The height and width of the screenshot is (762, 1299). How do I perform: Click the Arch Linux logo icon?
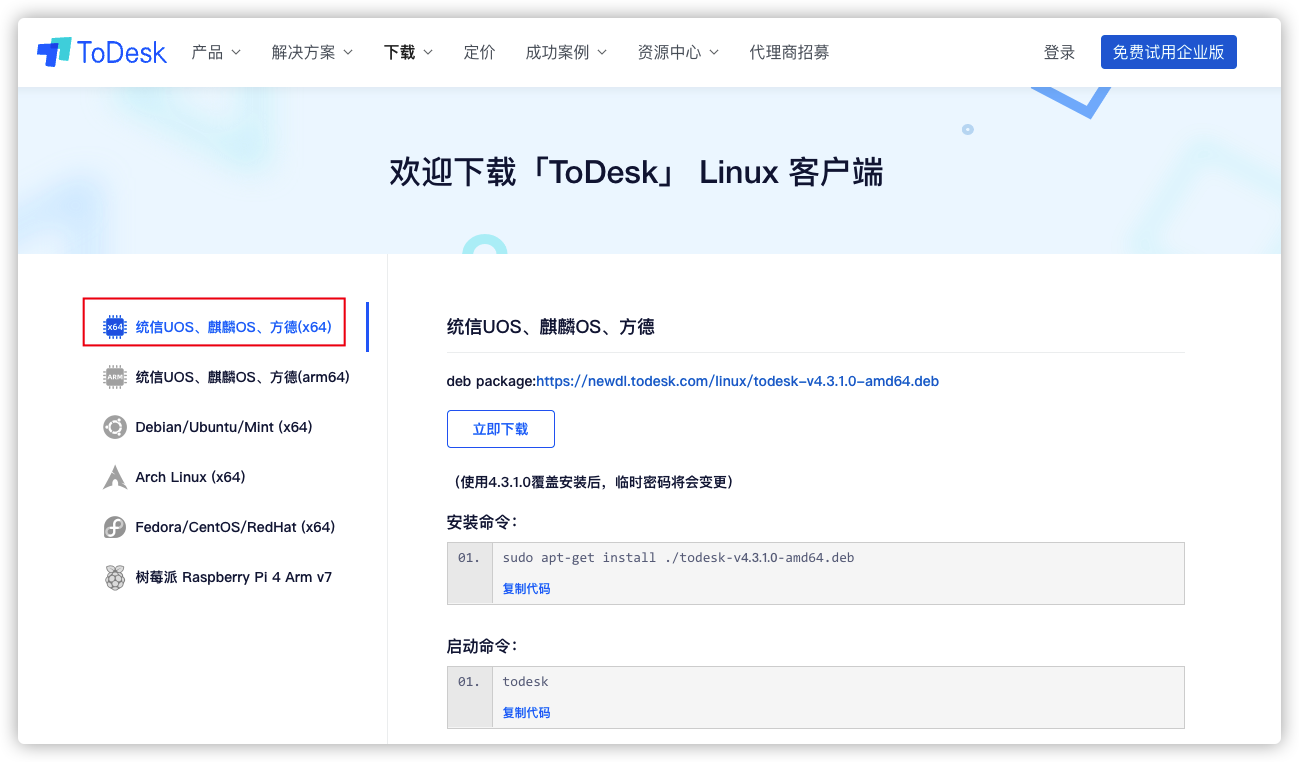click(x=115, y=477)
